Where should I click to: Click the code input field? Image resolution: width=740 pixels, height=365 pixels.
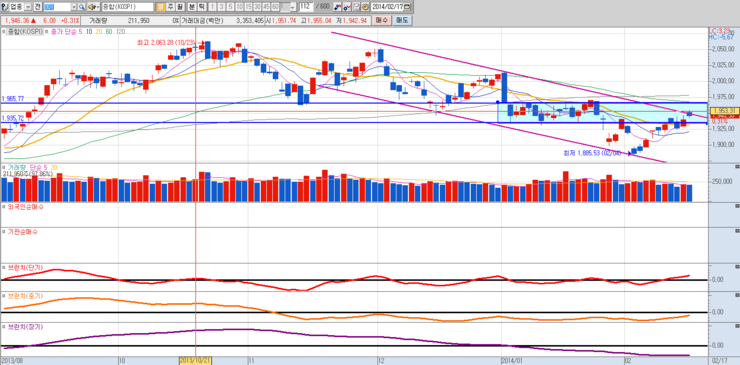click(x=57, y=7)
